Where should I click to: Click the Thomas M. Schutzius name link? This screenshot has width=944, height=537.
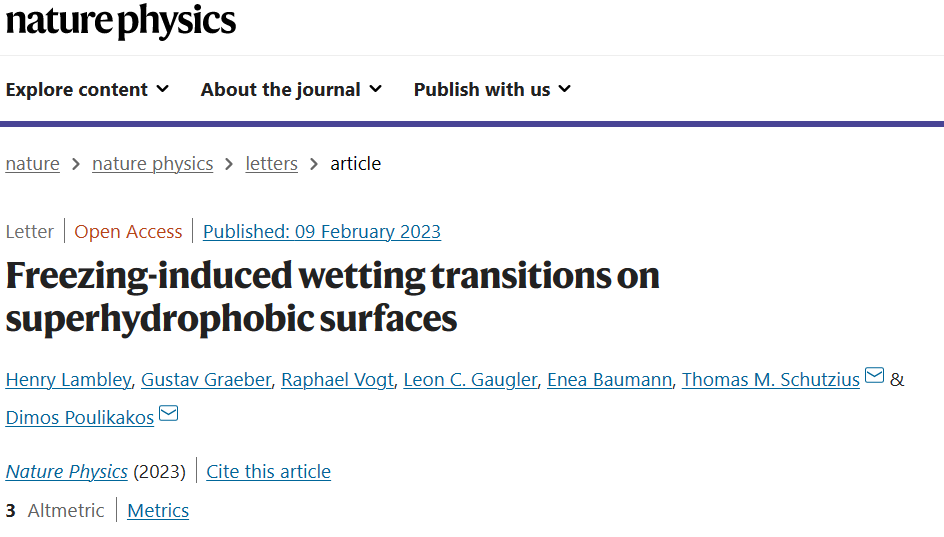point(771,380)
